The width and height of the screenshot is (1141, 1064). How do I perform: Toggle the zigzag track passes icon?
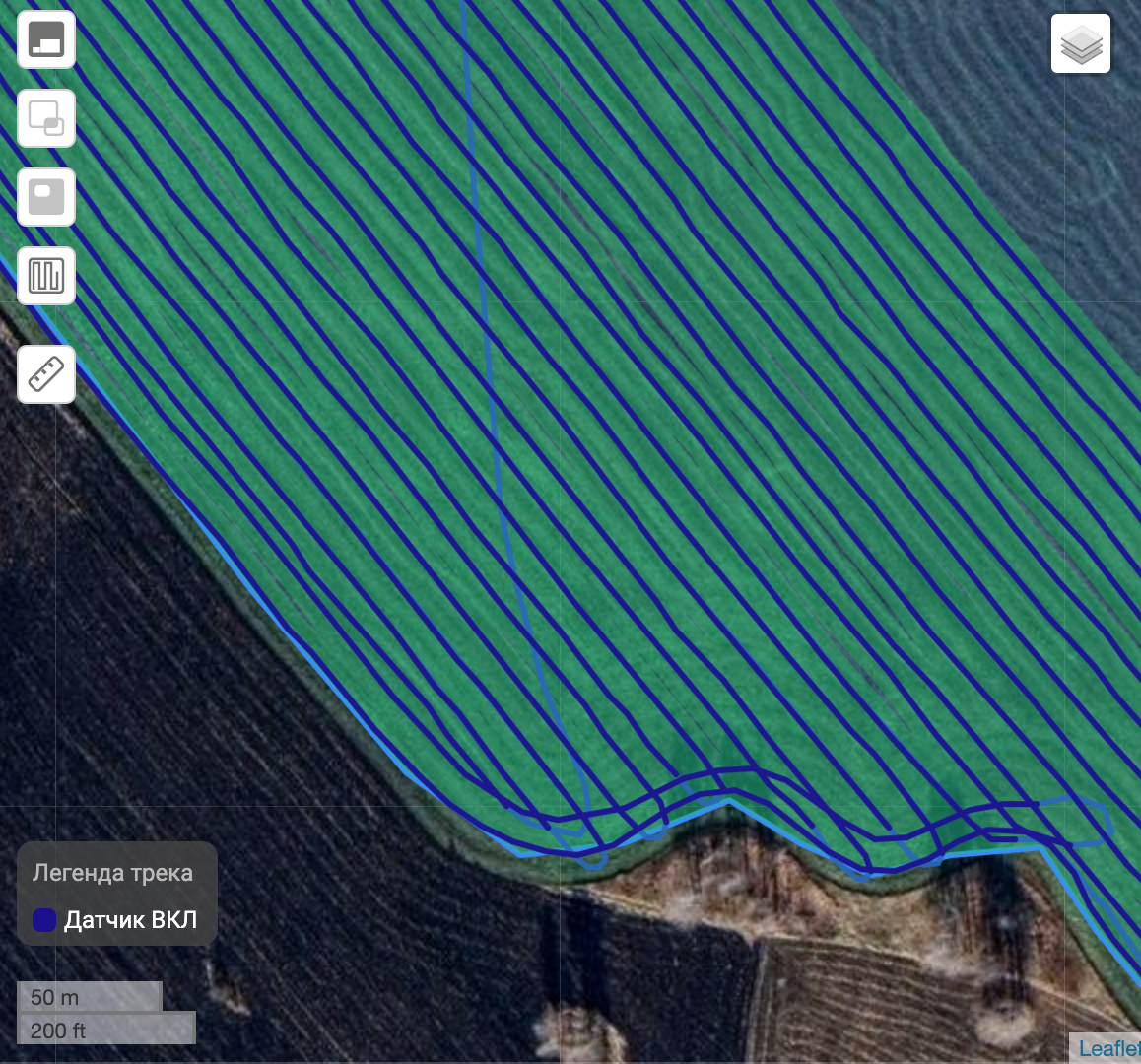tap(46, 276)
